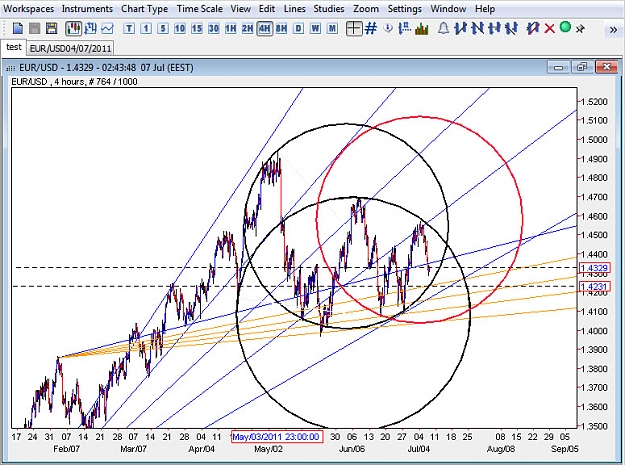Select the rising trend line tool

coord(460,29)
